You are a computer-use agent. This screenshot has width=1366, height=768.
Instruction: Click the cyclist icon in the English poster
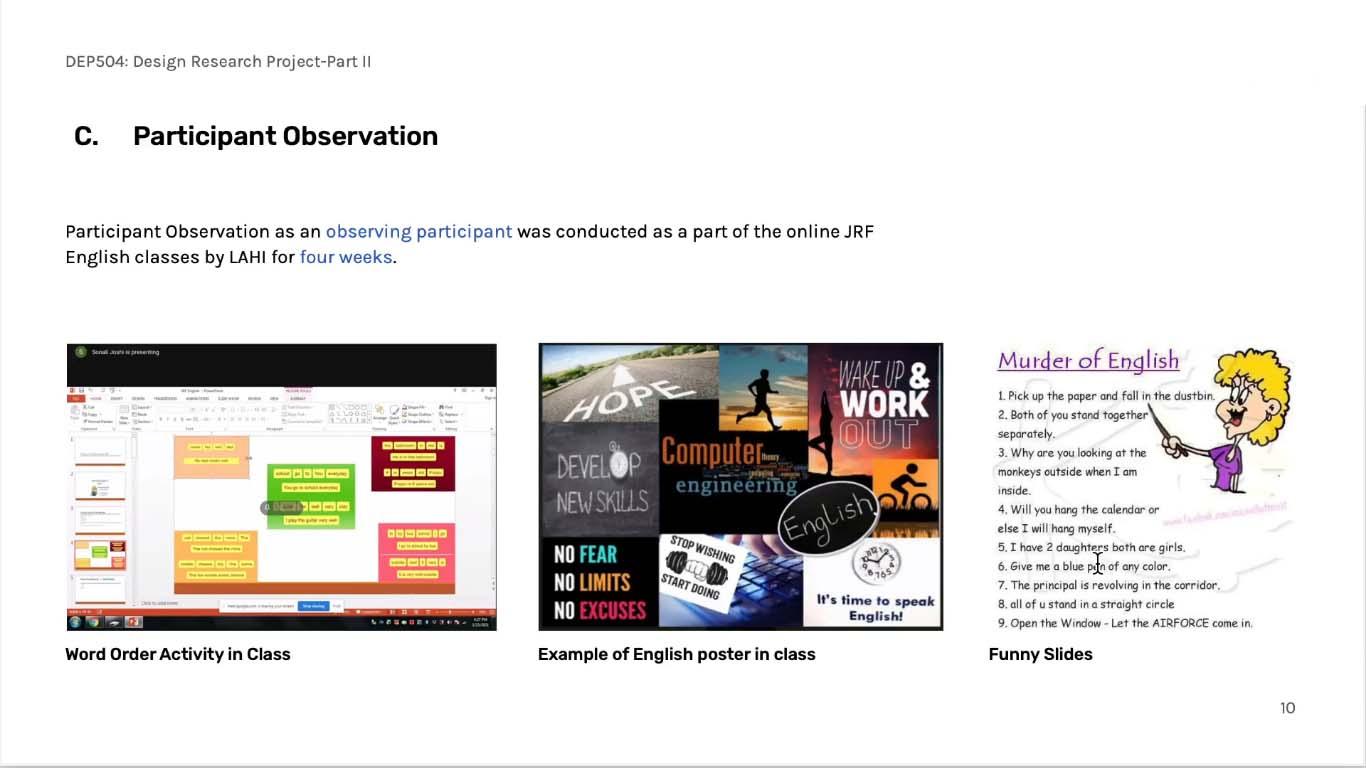(x=907, y=489)
